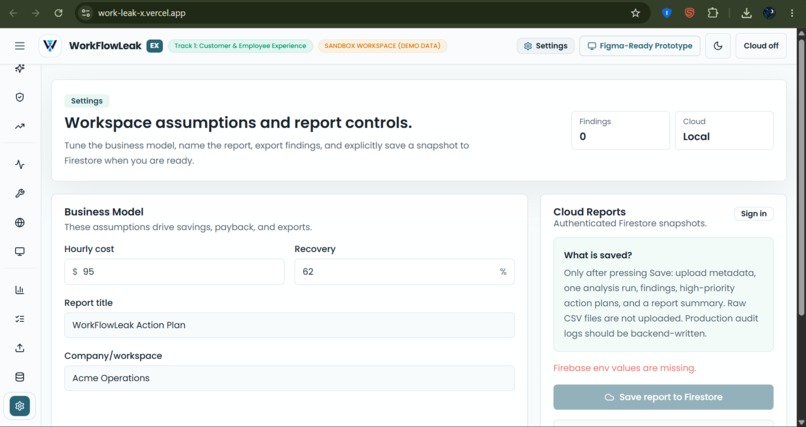The height and width of the screenshot is (427, 806).
Task: Open the shield check sidebar icon
Action: 20,97
